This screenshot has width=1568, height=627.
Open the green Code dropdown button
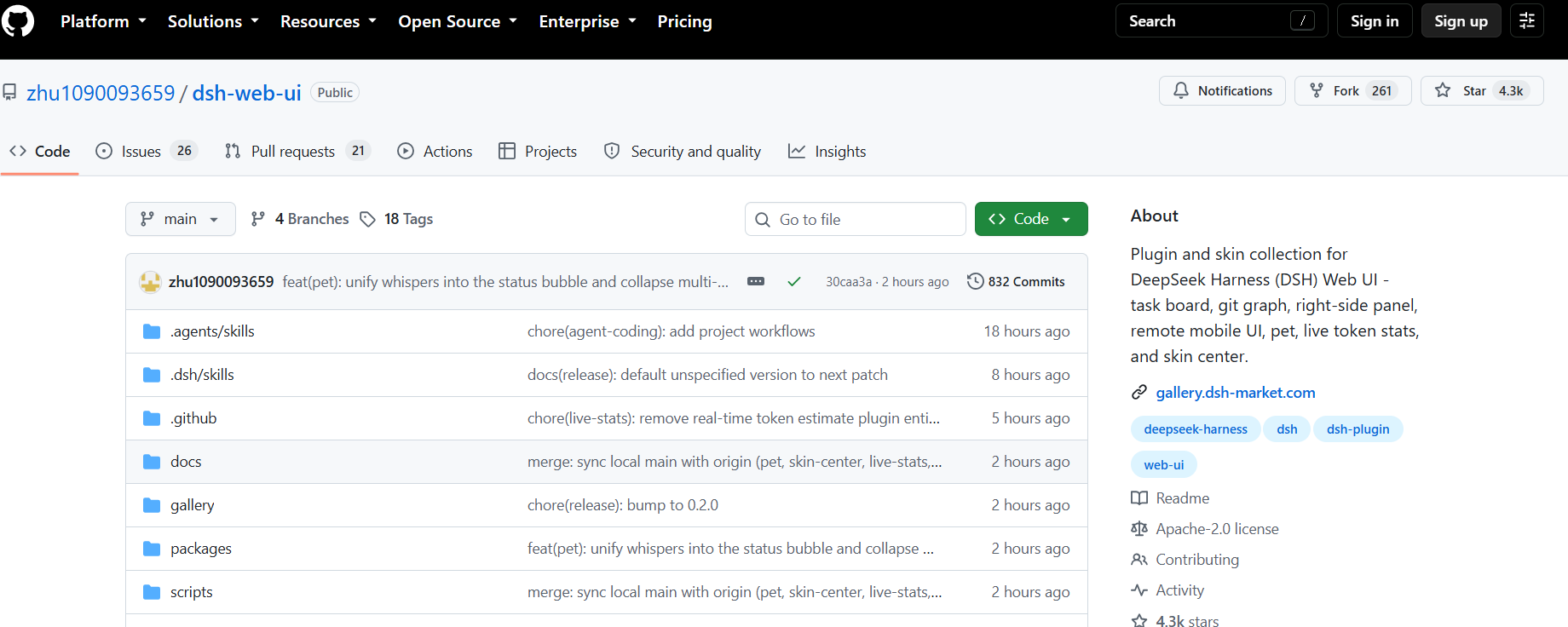pos(1031,219)
